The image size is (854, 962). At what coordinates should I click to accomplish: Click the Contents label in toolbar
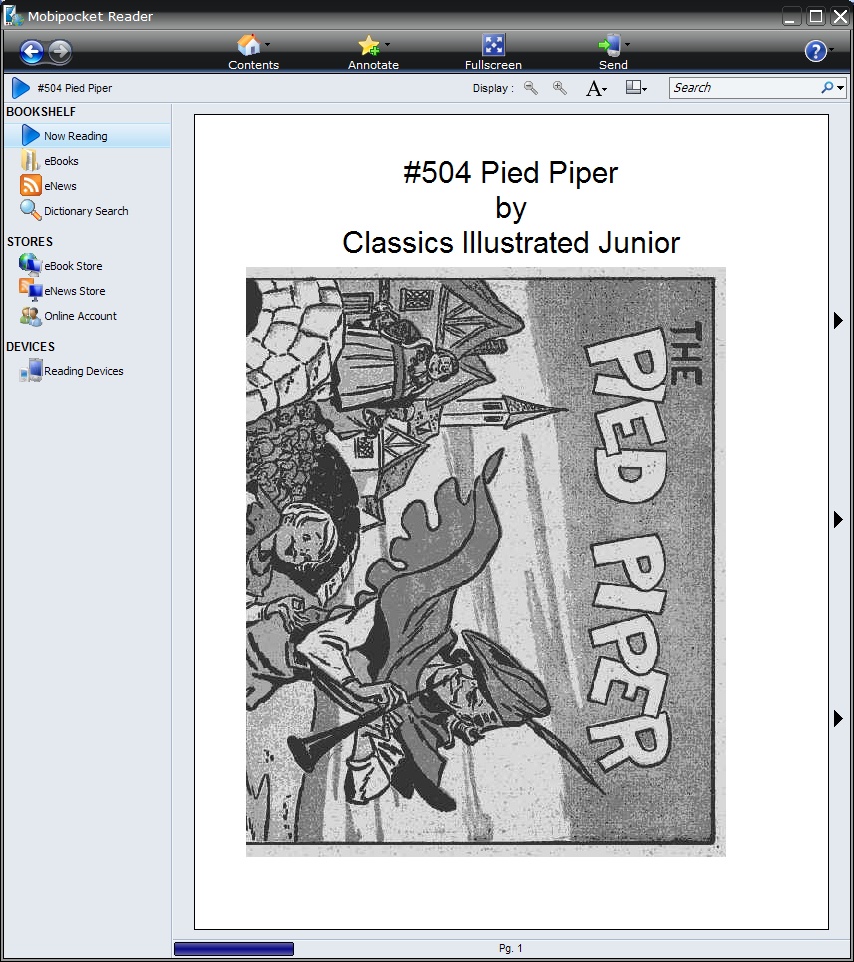pos(253,65)
